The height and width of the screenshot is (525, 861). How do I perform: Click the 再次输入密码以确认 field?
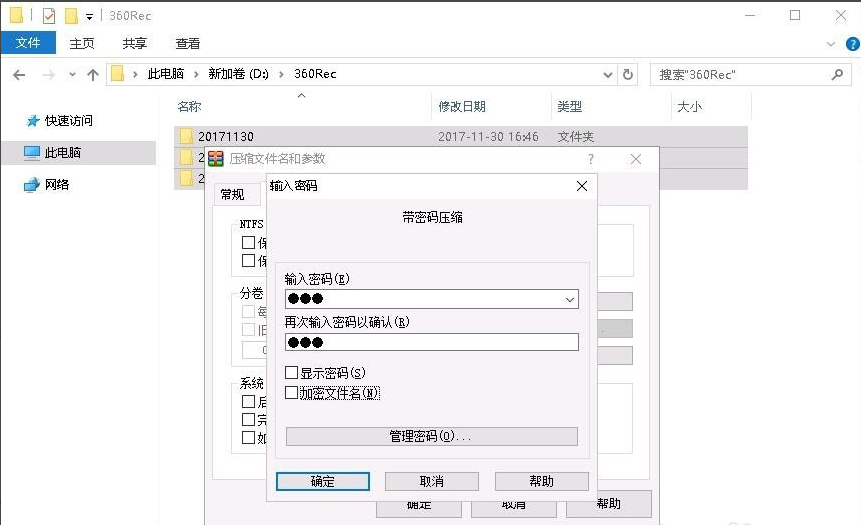coord(432,342)
